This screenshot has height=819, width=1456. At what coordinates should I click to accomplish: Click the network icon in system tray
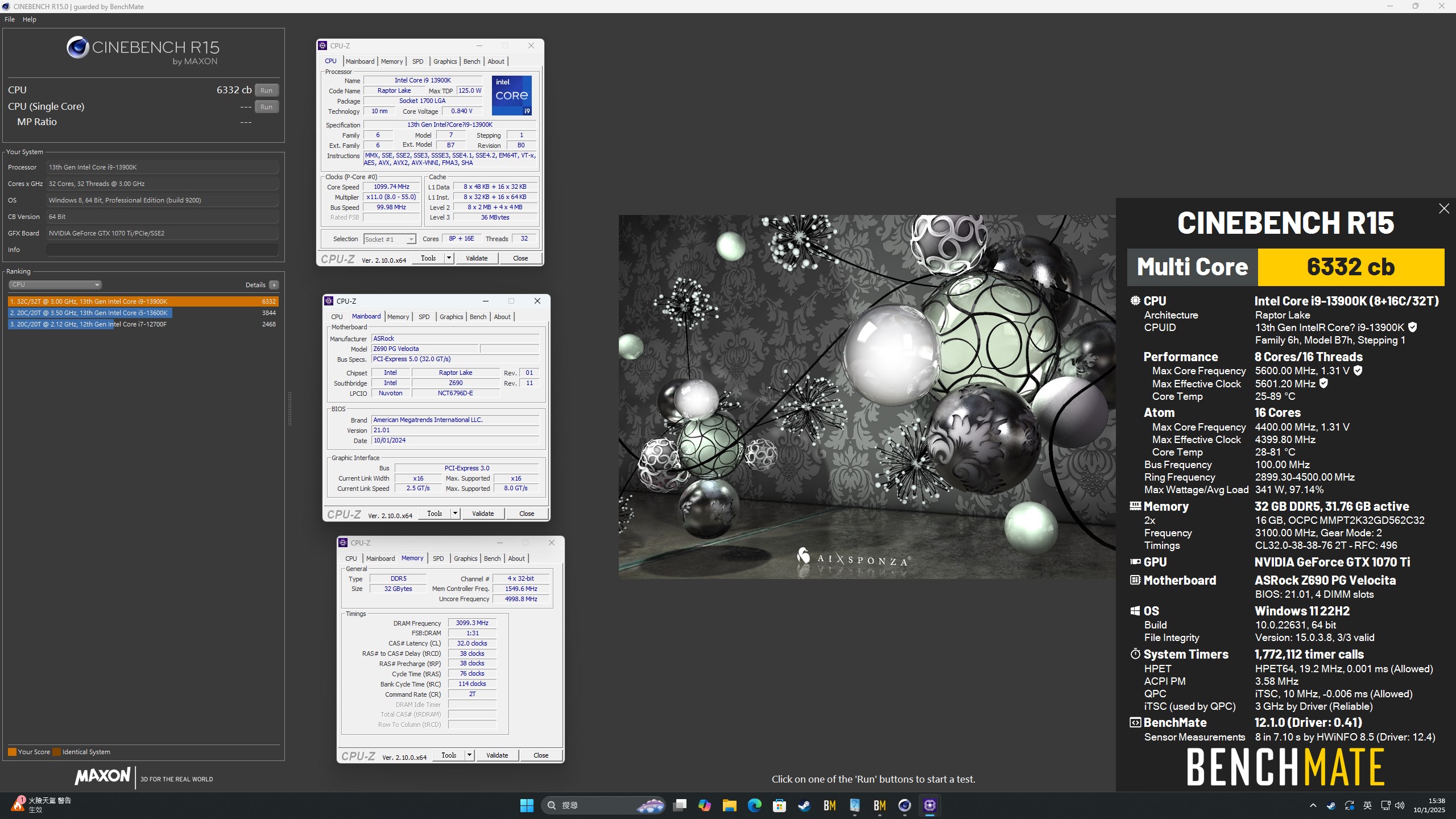click(x=1385, y=805)
